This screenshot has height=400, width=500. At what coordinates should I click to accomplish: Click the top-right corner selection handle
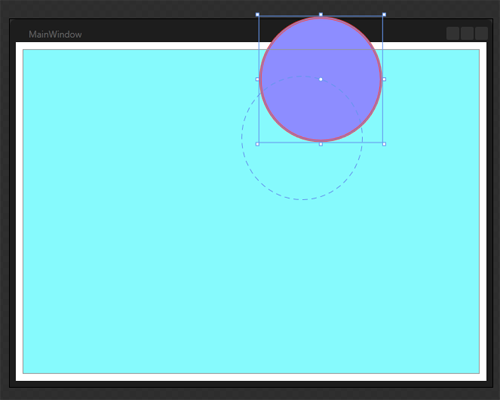384,15
